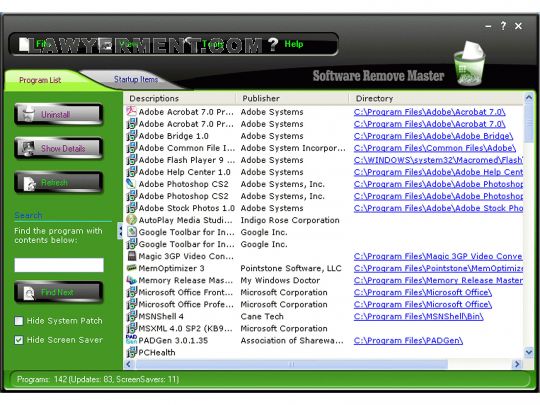Click the PCHealth program icon
The height and width of the screenshot is (405, 540).
click(131, 352)
